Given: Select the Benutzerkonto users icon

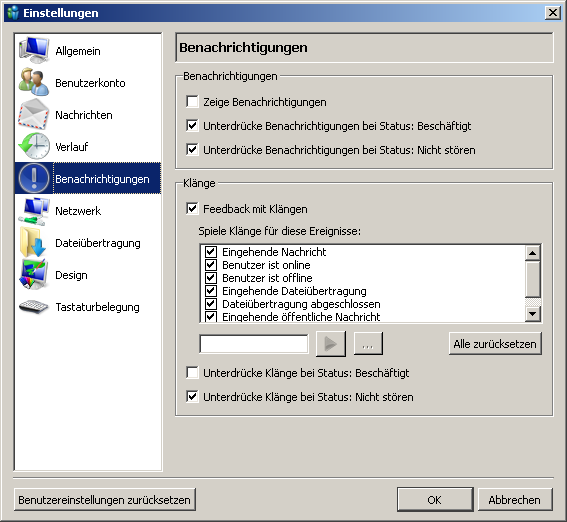Looking at the screenshot, I should click(34, 82).
